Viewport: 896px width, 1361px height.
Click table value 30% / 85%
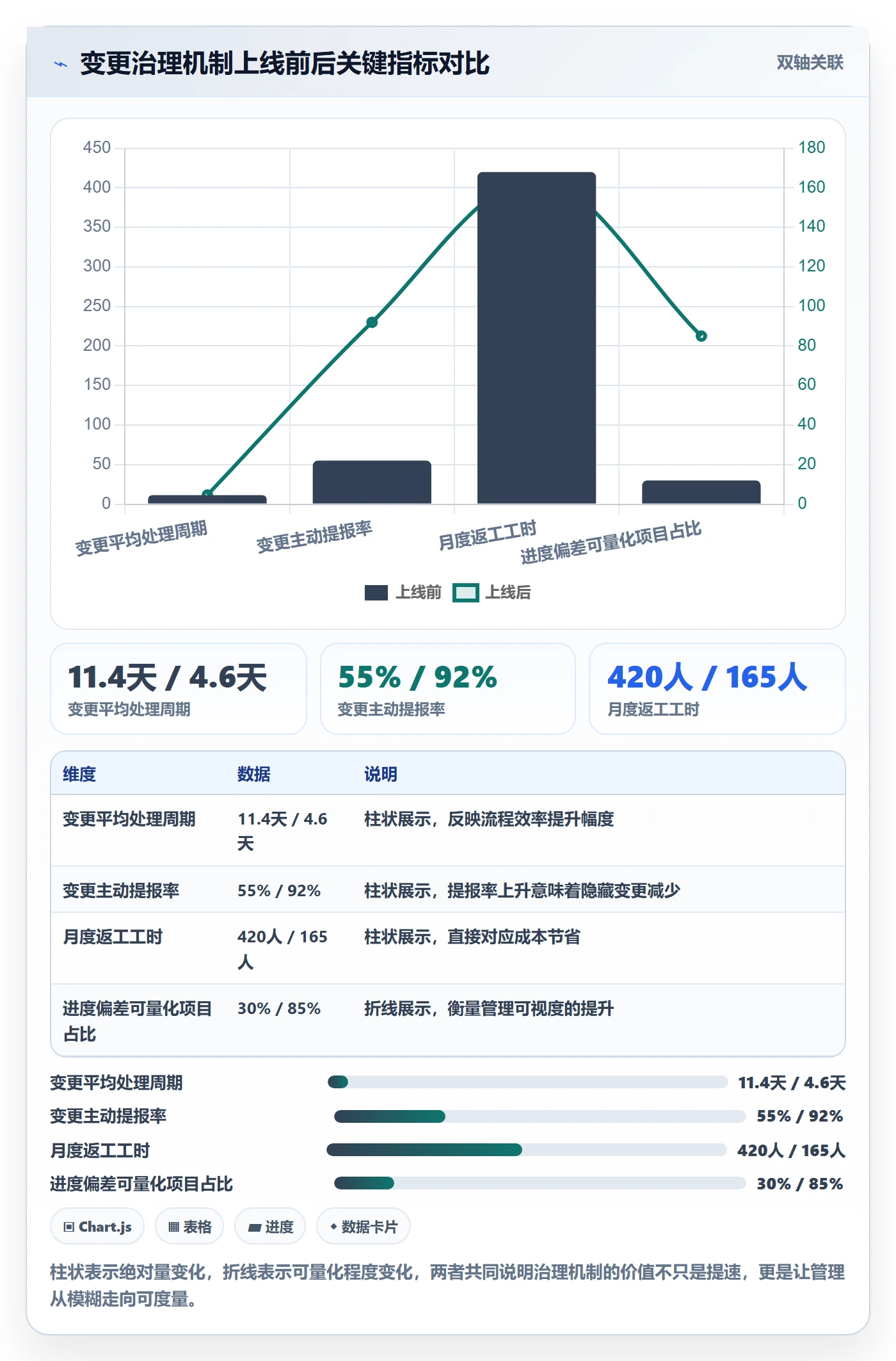click(x=279, y=1008)
